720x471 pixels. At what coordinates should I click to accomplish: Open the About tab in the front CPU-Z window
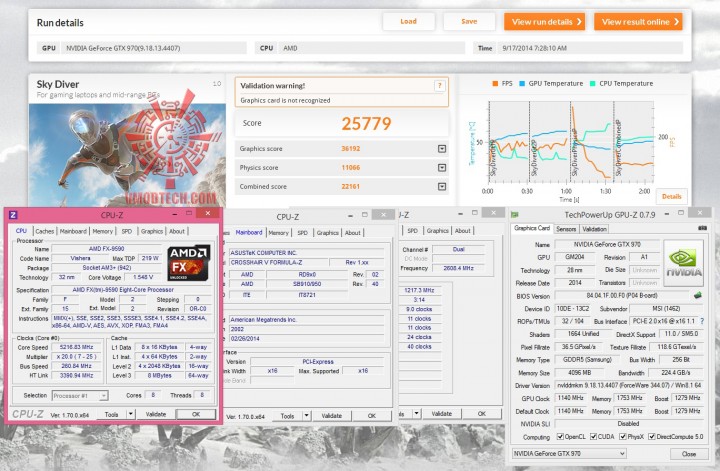pyautogui.click(x=177, y=231)
